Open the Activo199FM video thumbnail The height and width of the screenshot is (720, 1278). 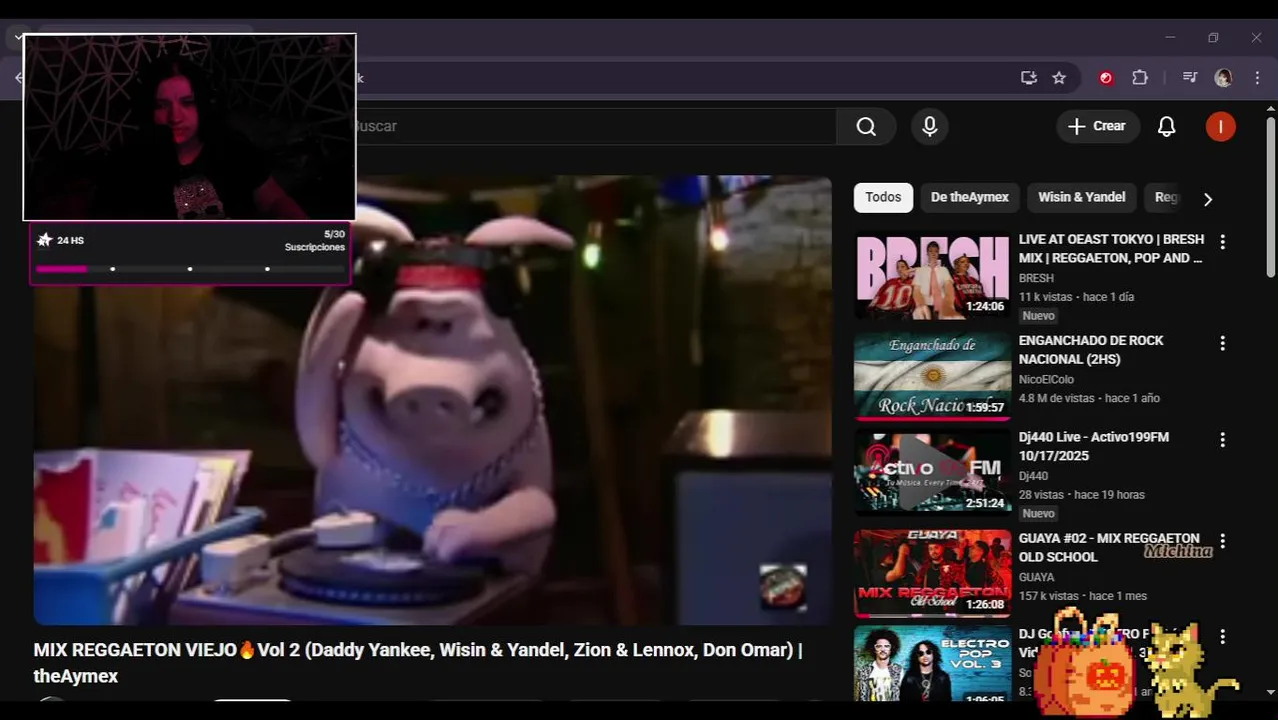pyautogui.click(x=932, y=473)
